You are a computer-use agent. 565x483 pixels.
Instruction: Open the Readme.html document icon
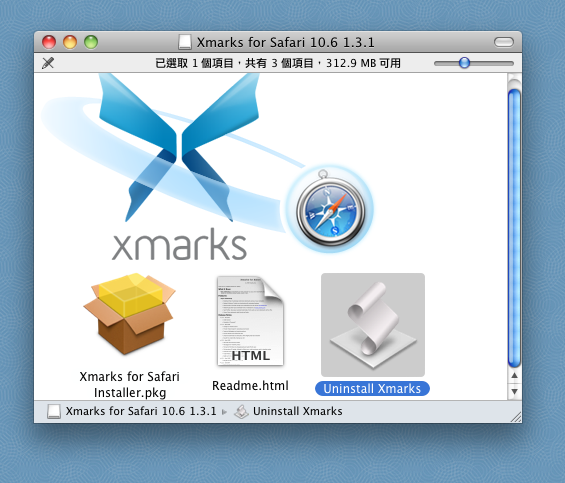coord(251,321)
